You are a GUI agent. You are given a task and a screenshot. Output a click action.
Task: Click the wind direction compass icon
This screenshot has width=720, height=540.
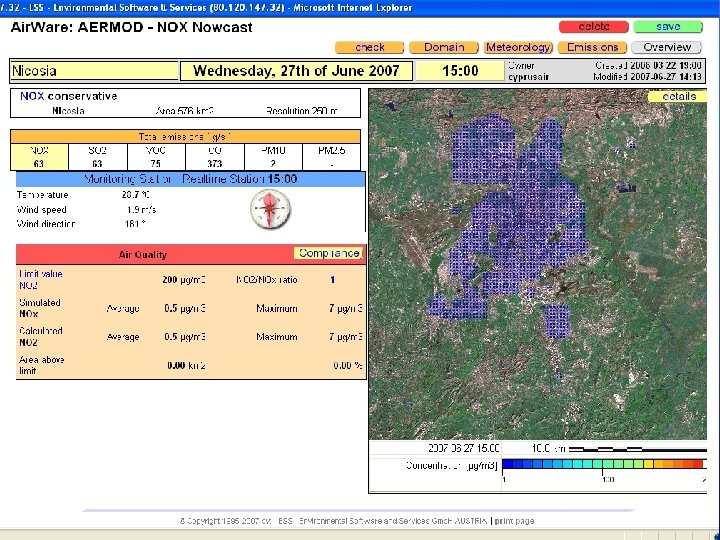(x=269, y=208)
